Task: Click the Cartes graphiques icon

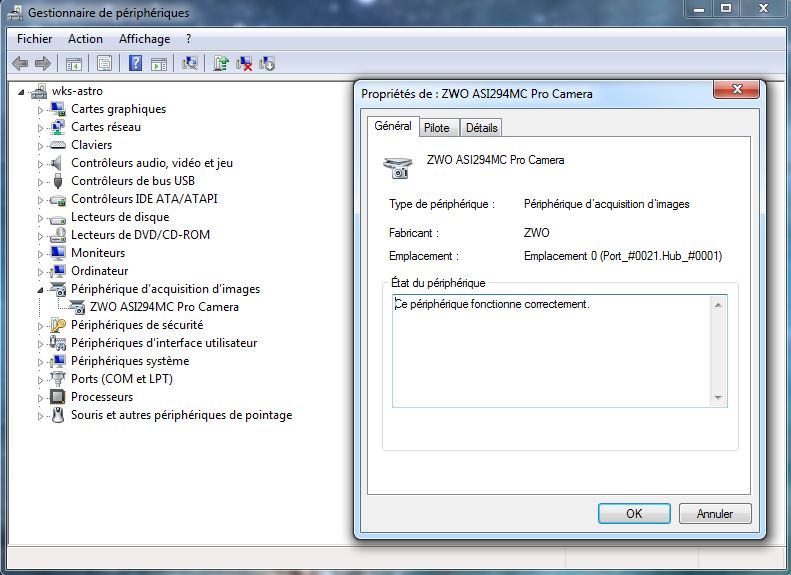Action: pos(58,109)
